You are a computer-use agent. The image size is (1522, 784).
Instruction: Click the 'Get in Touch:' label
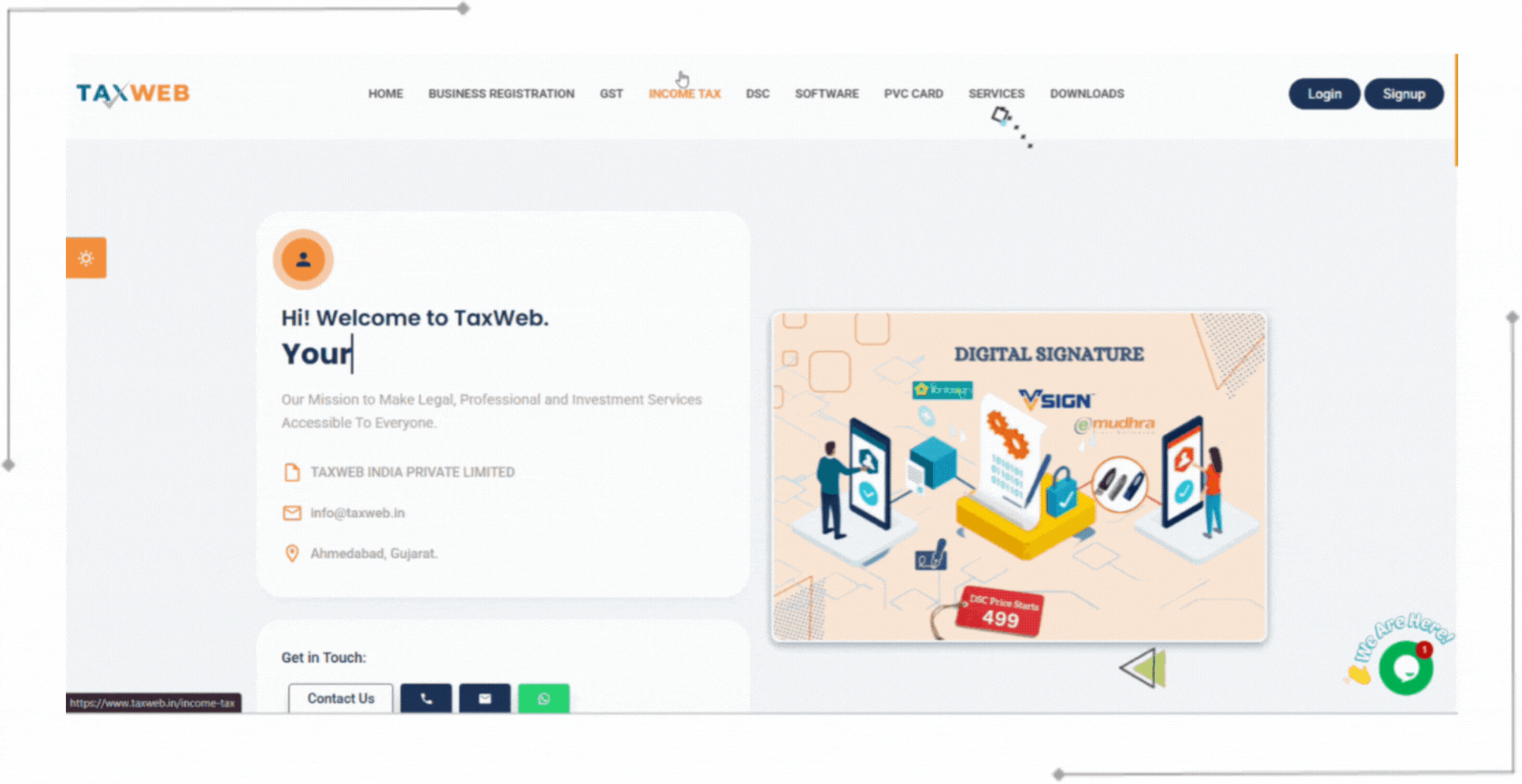(x=324, y=657)
